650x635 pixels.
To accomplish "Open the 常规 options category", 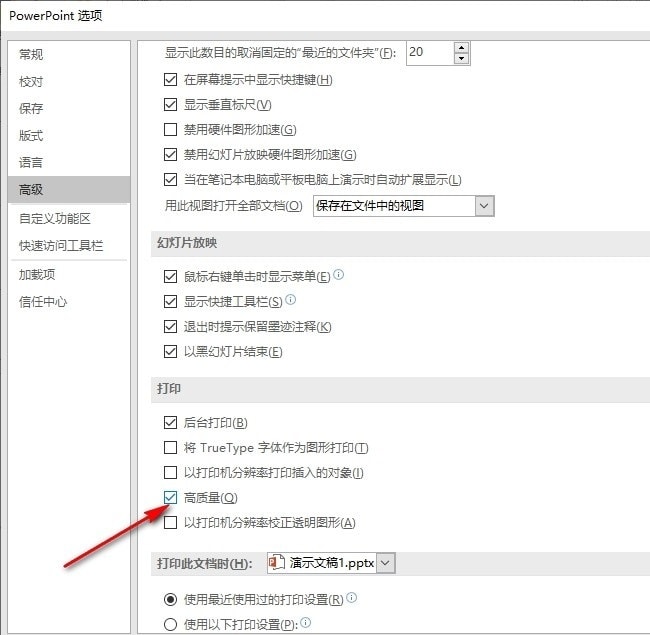I will pyautogui.click(x=32, y=54).
